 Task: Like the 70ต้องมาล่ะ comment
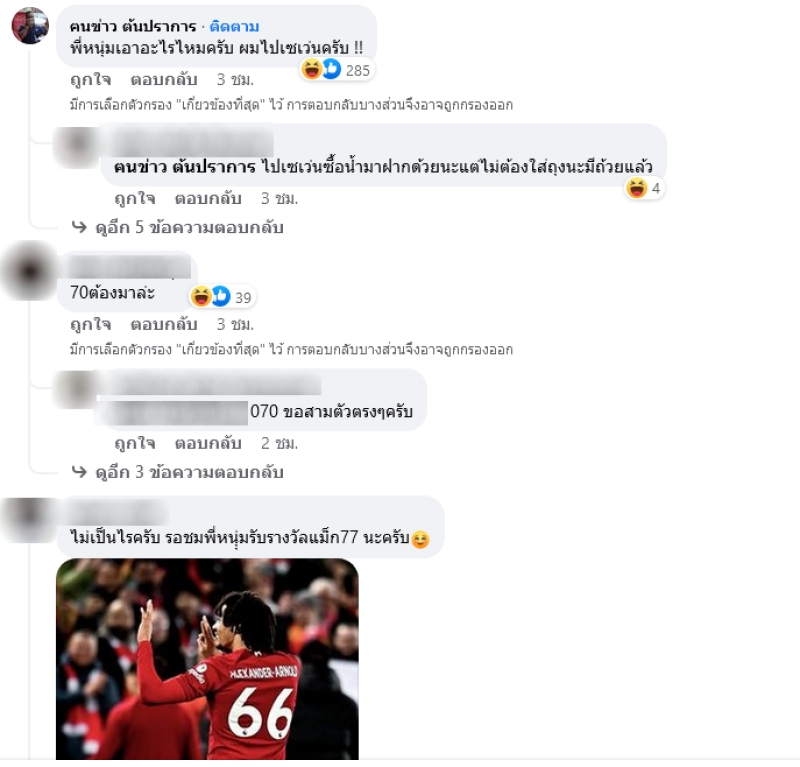pos(90,325)
